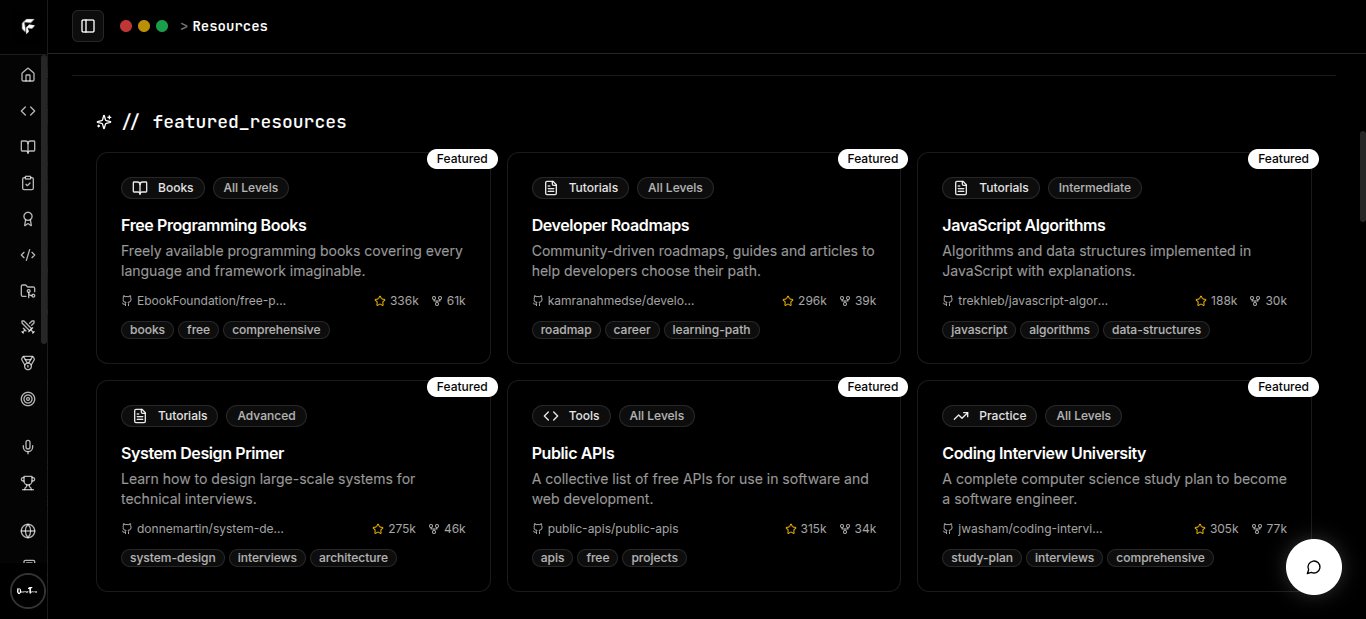Open the code-slash sidebar icon

28,255
